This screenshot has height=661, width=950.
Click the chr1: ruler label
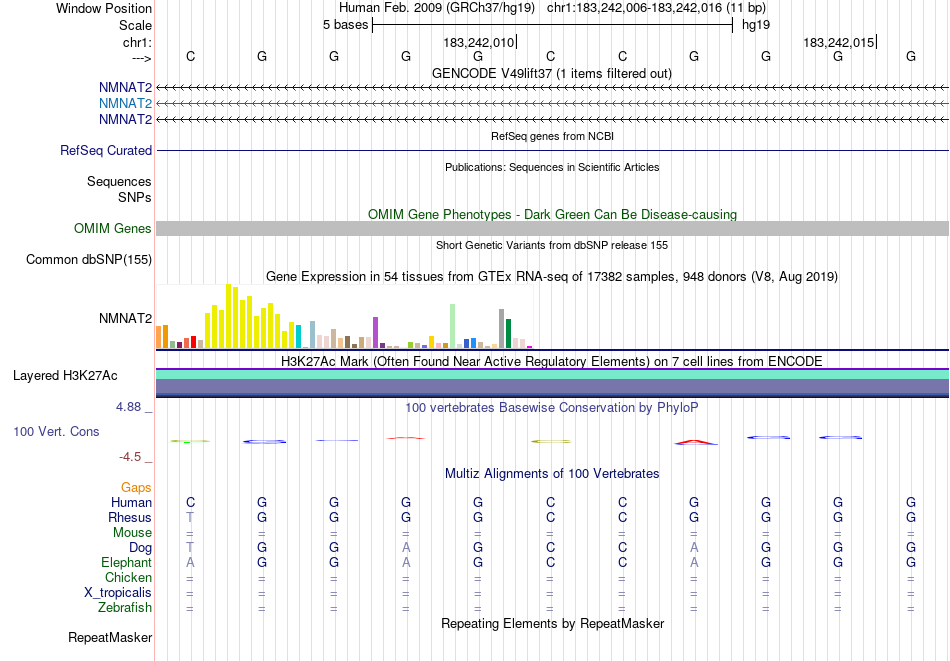(x=137, y=42)
